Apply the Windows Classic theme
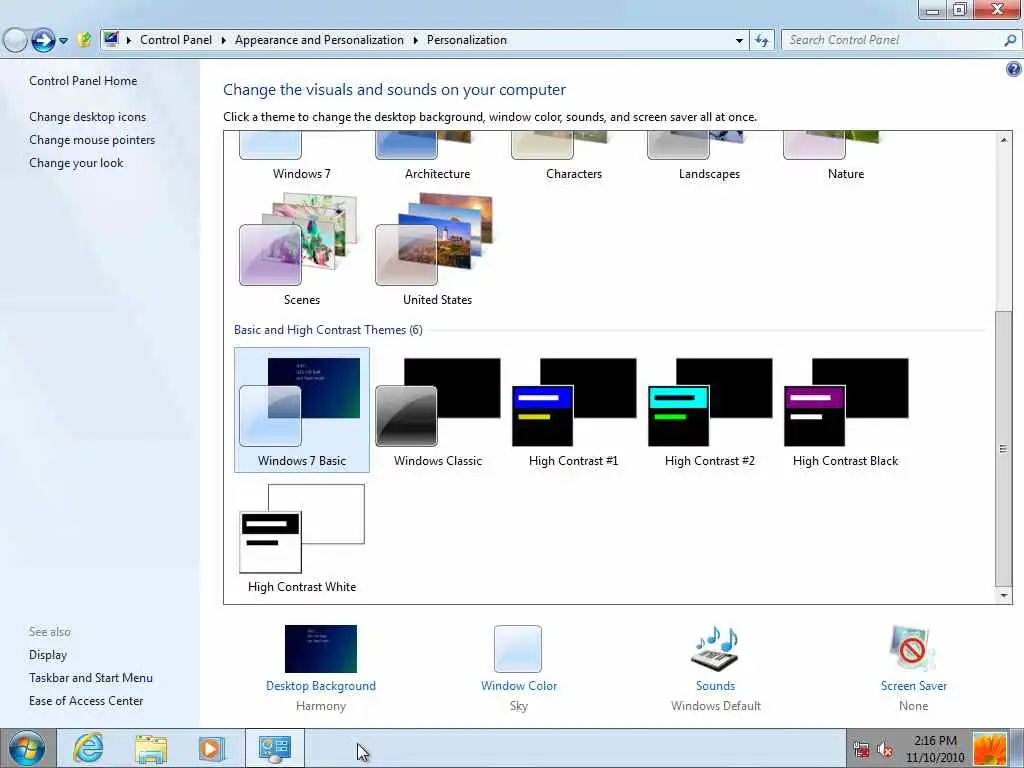The height and width of the screenshot is (768, 1024). (438, 410)
